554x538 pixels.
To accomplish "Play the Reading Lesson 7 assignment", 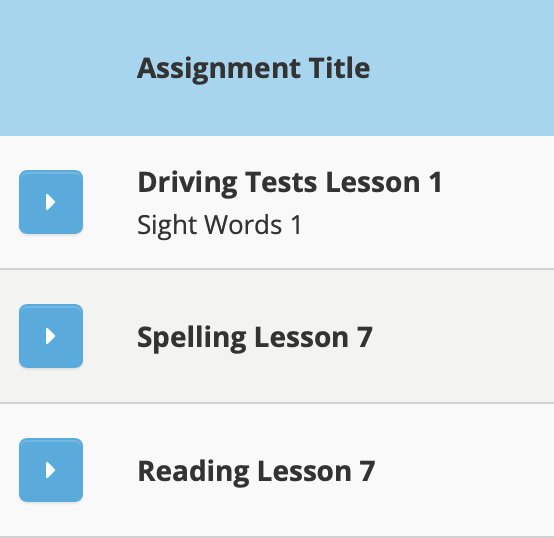I will pos(51,470).
